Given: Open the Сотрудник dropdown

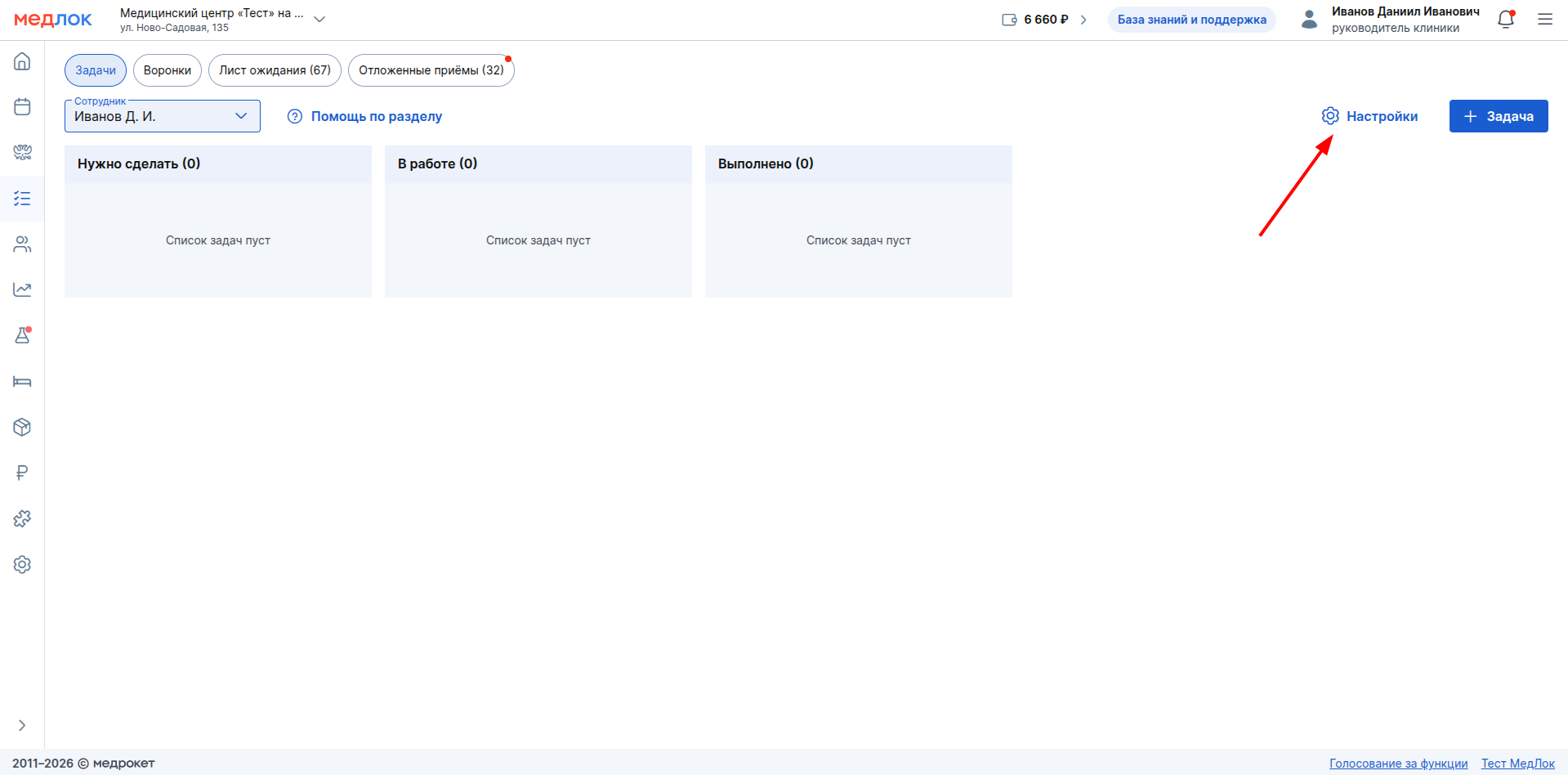Looking at the screenshot, I should click(x=162, y=116).
